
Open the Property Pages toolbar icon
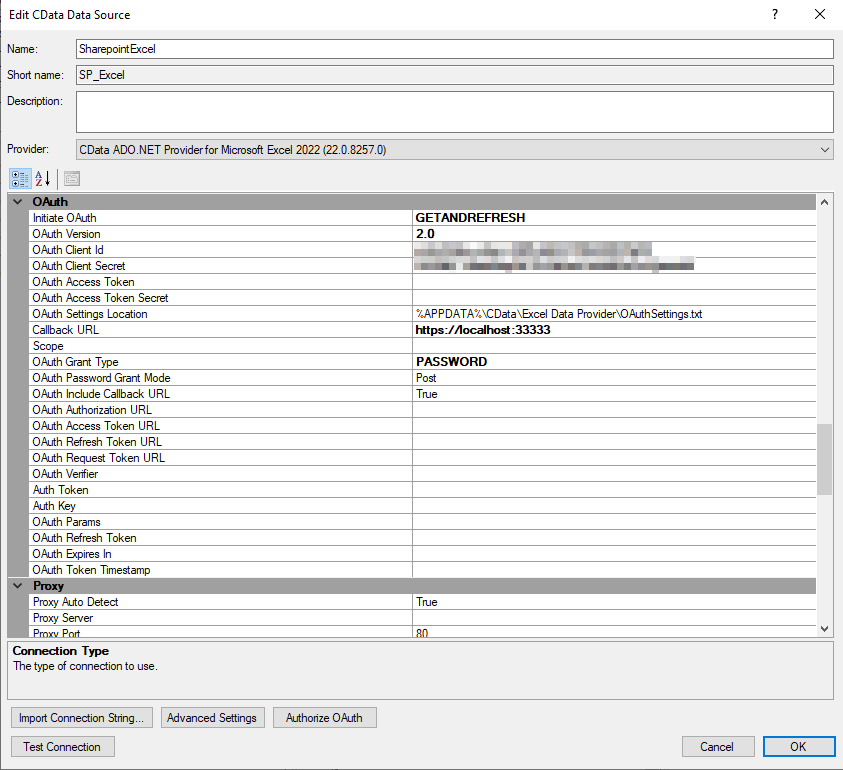click(x=72, y=179)
